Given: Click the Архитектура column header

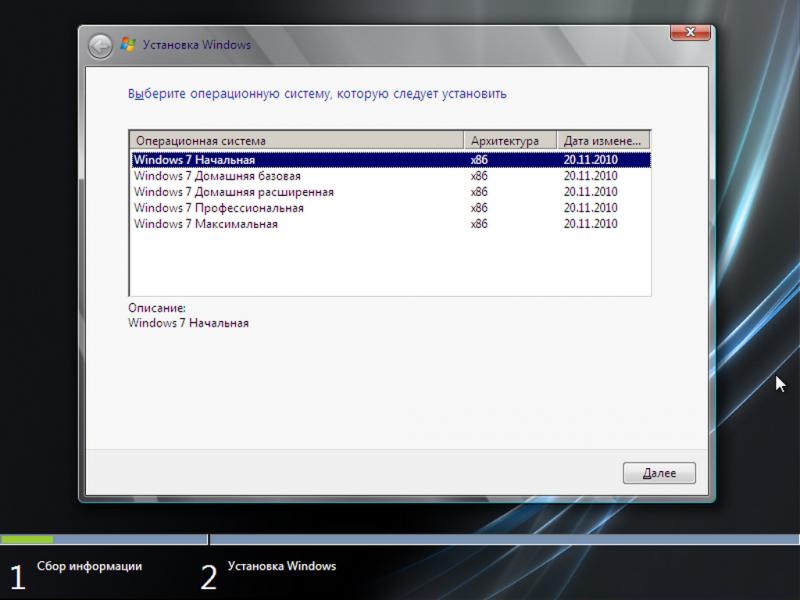Looking at the screenshot, I should tap(509, 141).
